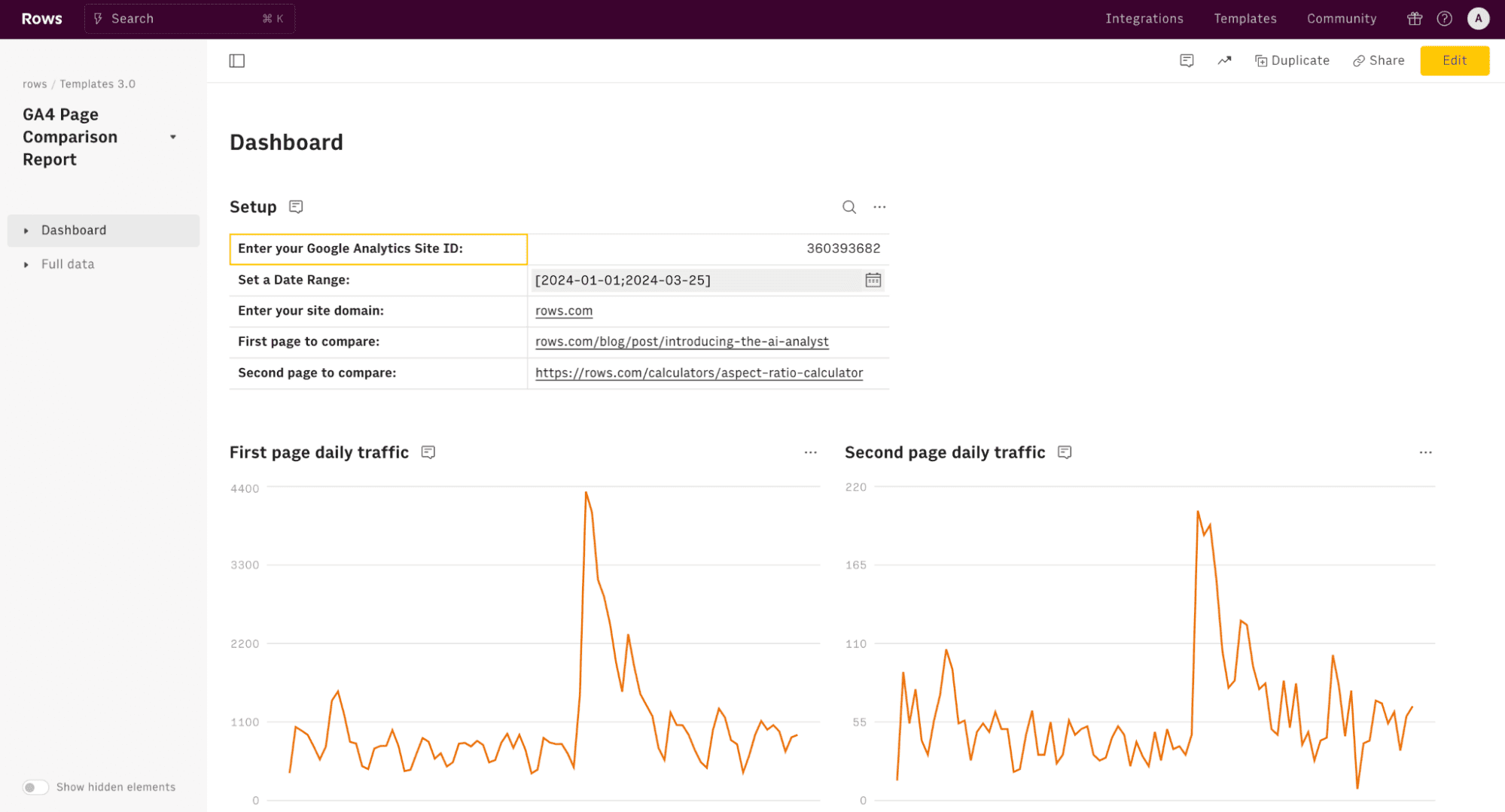Expand the Full data page arrow
The width and height of the screenshot is (1505, 812).
click(x=26, y=265)
